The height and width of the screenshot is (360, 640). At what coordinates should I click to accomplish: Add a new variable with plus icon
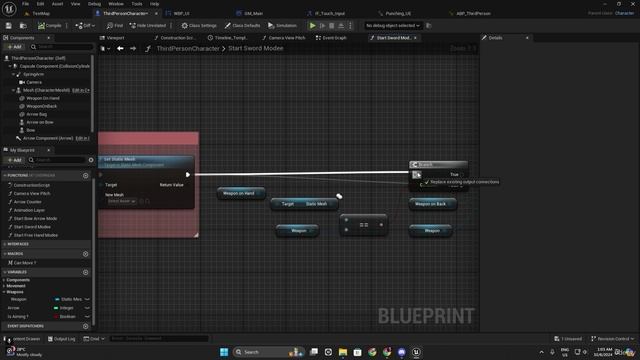tap(86, 272)
